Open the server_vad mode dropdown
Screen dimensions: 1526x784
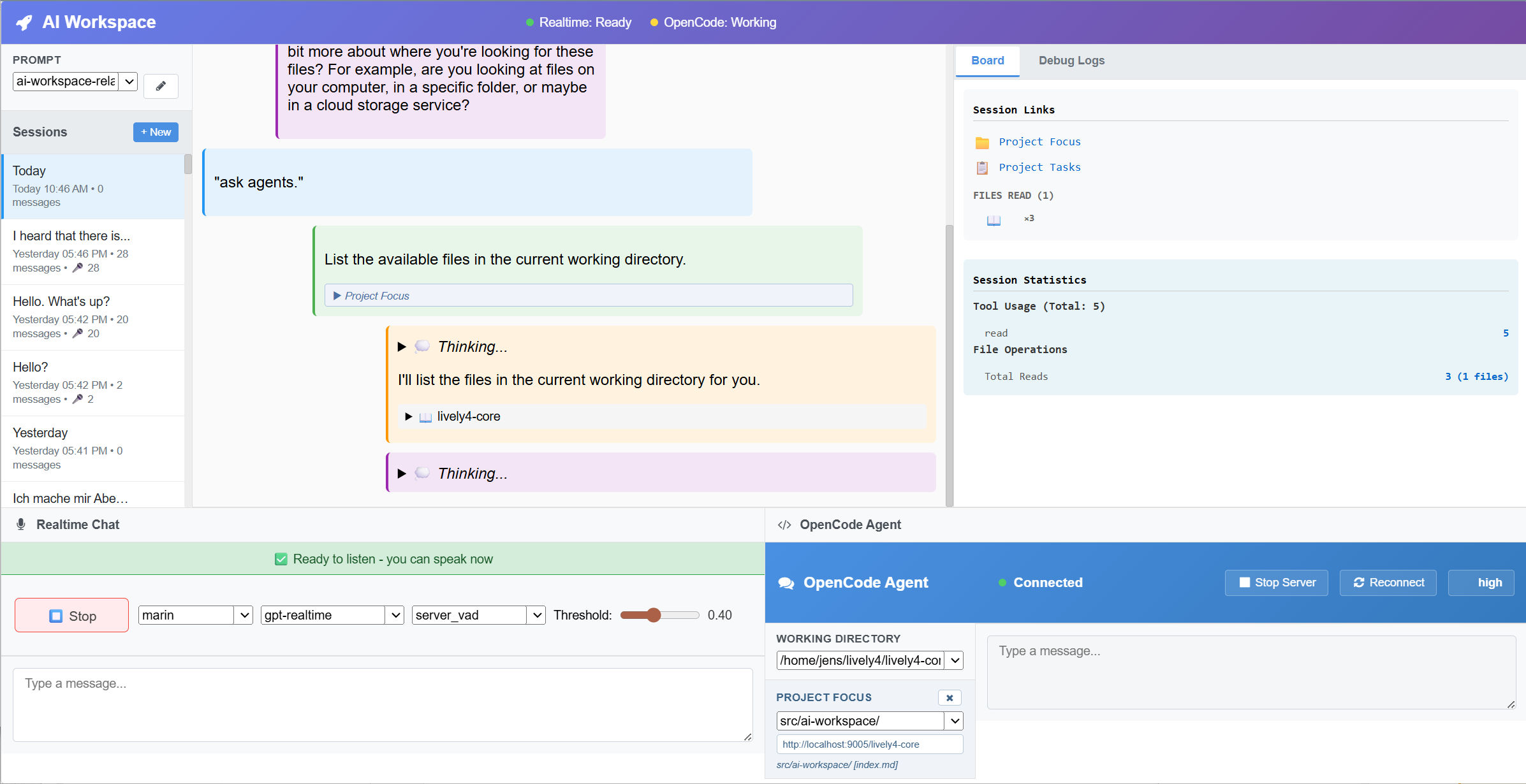click(x=478, y=615)
